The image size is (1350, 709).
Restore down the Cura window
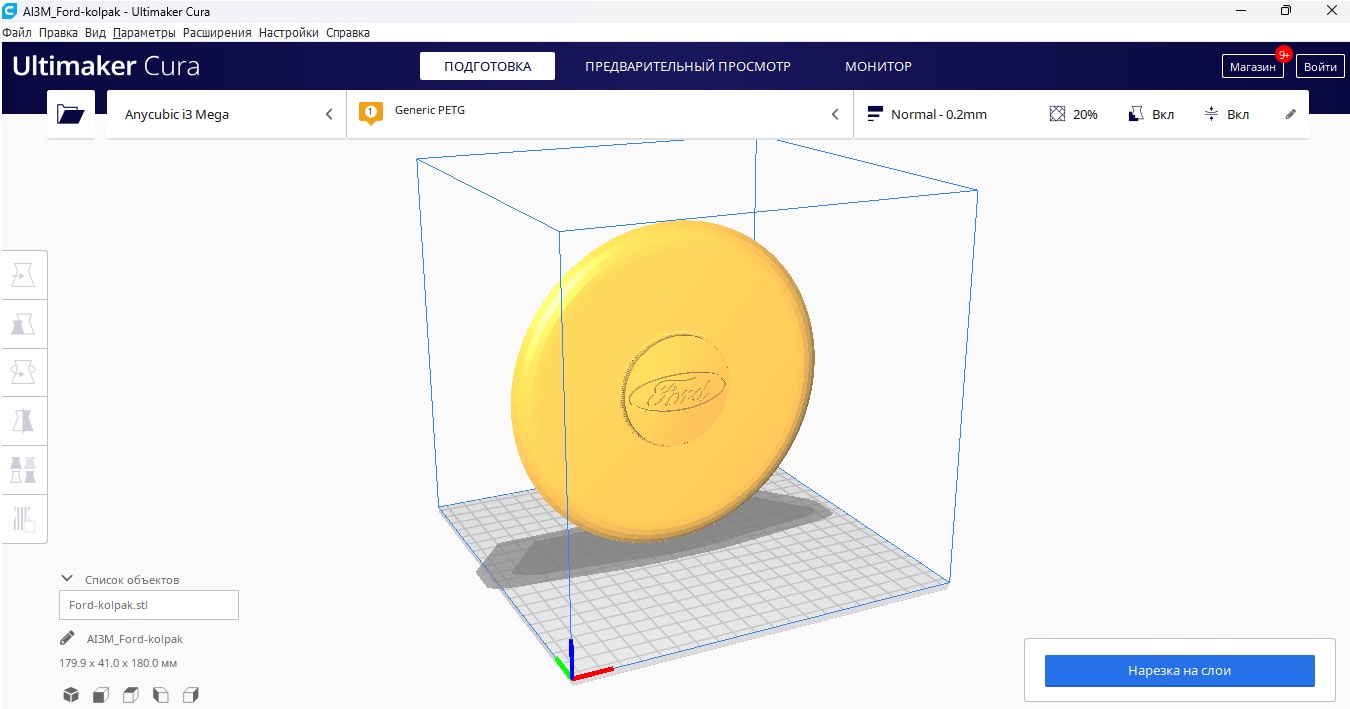tap(1286, 10)
